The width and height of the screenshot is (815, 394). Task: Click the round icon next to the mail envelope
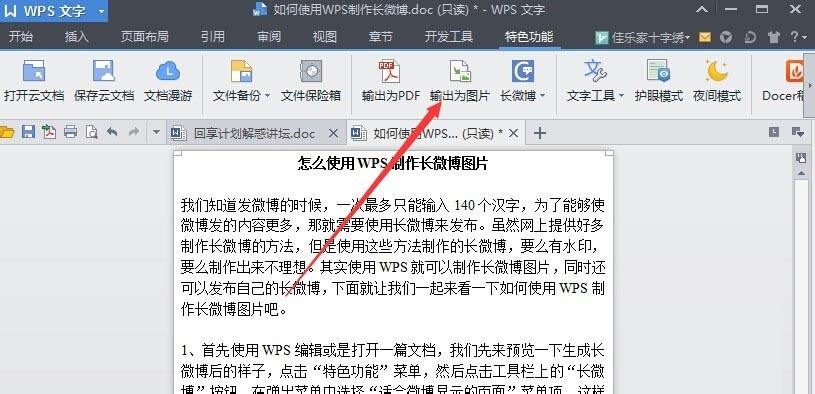tap(726, 37)
